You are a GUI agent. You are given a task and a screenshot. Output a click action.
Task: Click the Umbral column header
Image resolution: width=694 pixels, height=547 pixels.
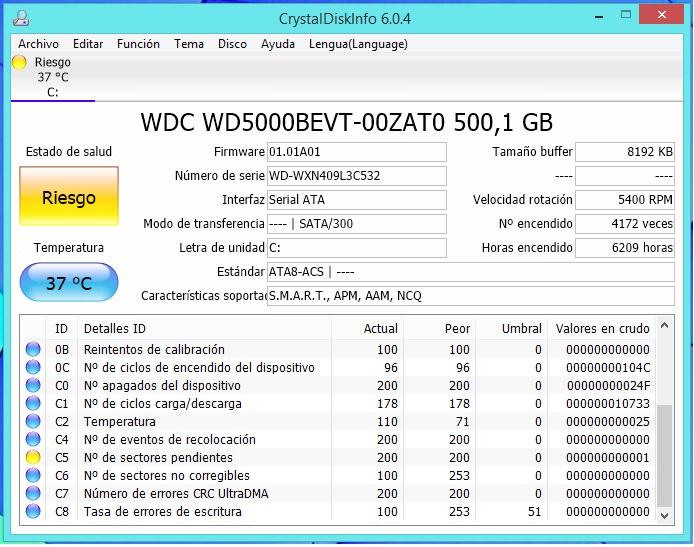pos(511,328)
